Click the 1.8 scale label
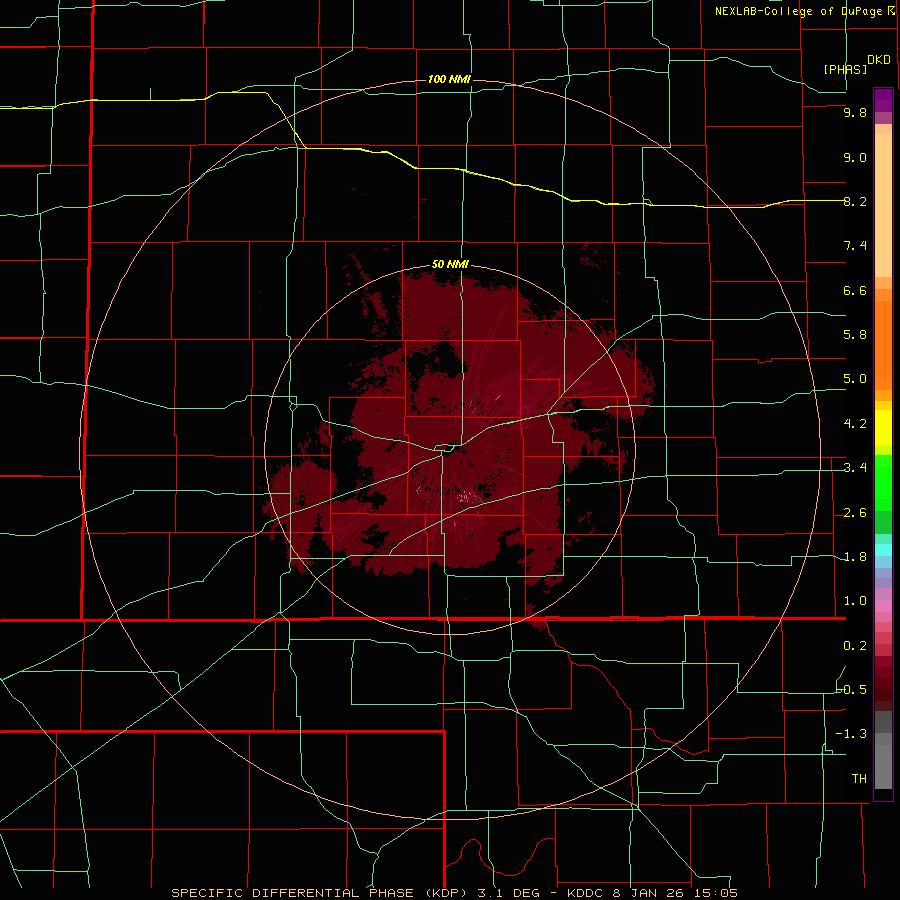 point(855,557)
